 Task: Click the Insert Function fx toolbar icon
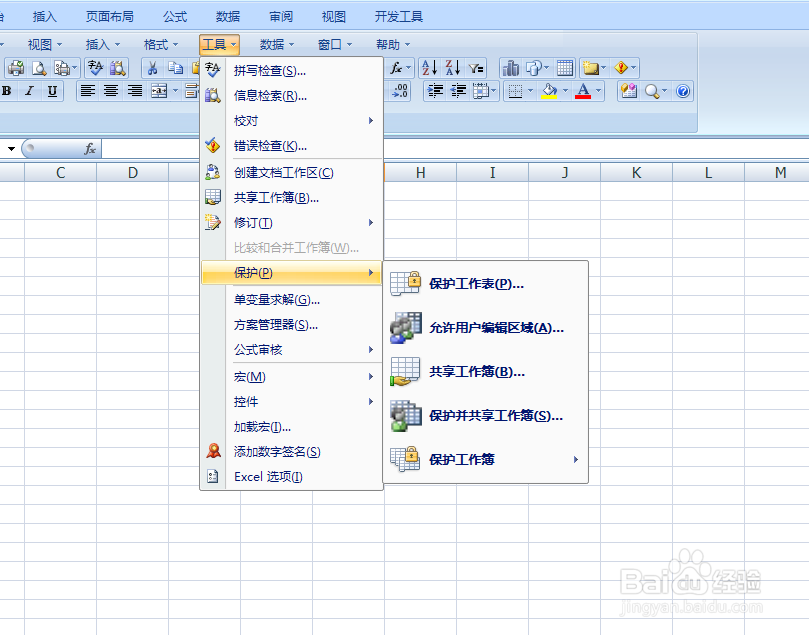tap(396, 68)
